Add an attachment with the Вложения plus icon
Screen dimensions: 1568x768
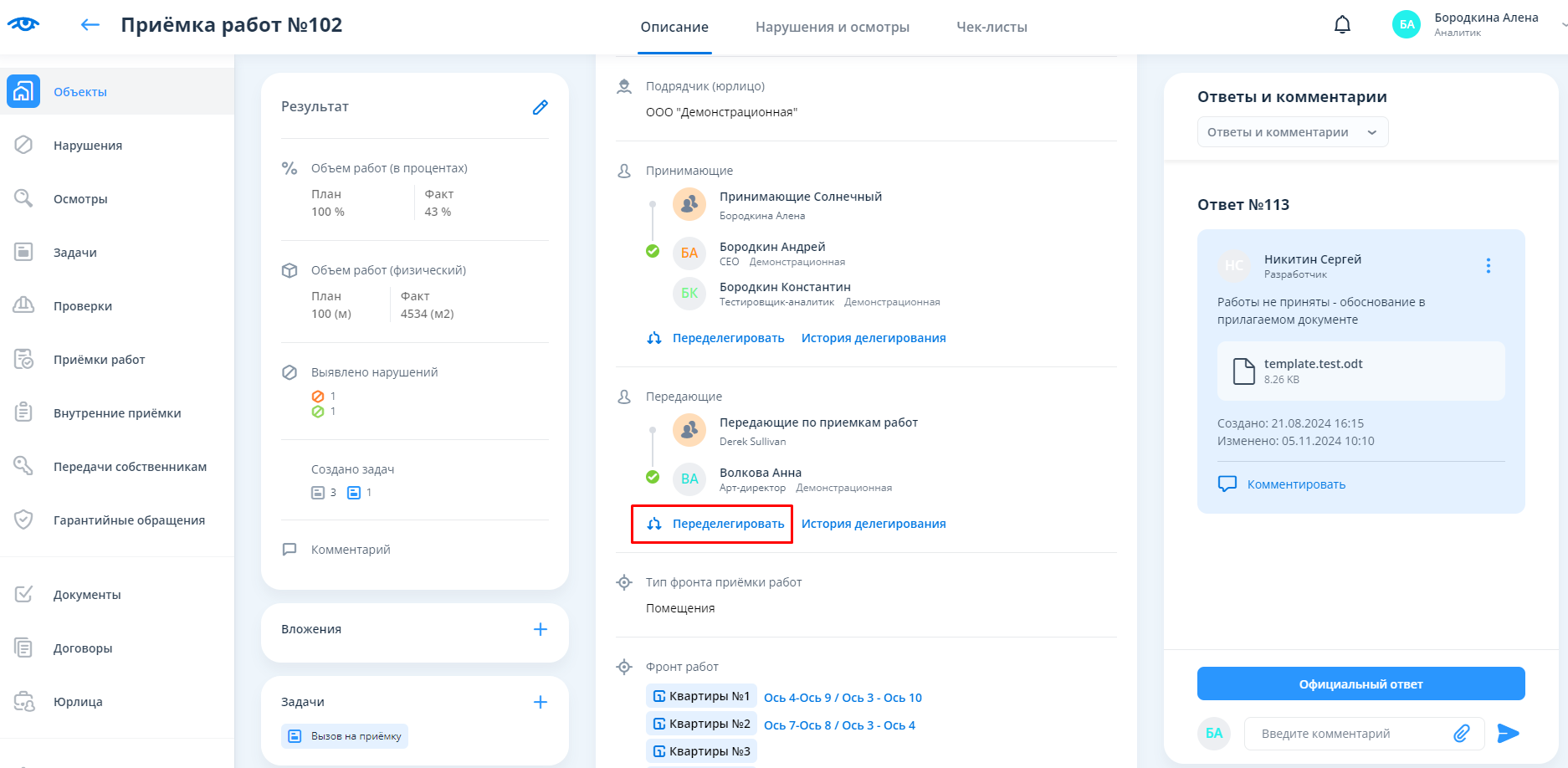click(540, 629)
